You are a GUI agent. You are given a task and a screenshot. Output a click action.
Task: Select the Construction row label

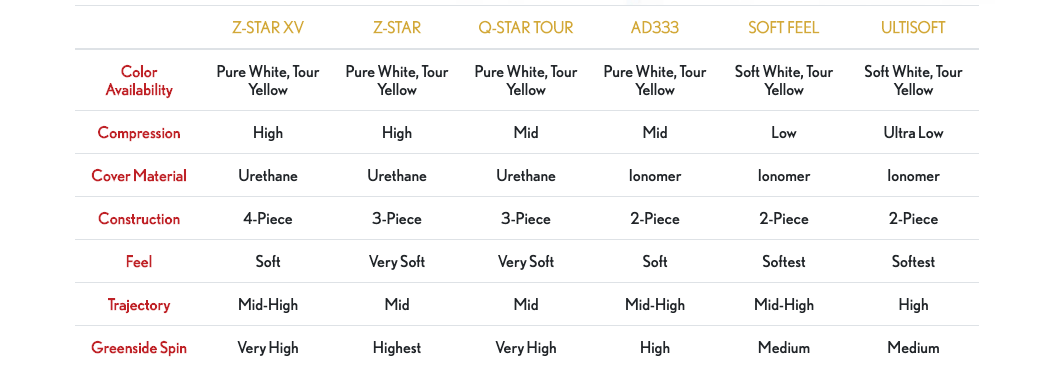[139, 219]
